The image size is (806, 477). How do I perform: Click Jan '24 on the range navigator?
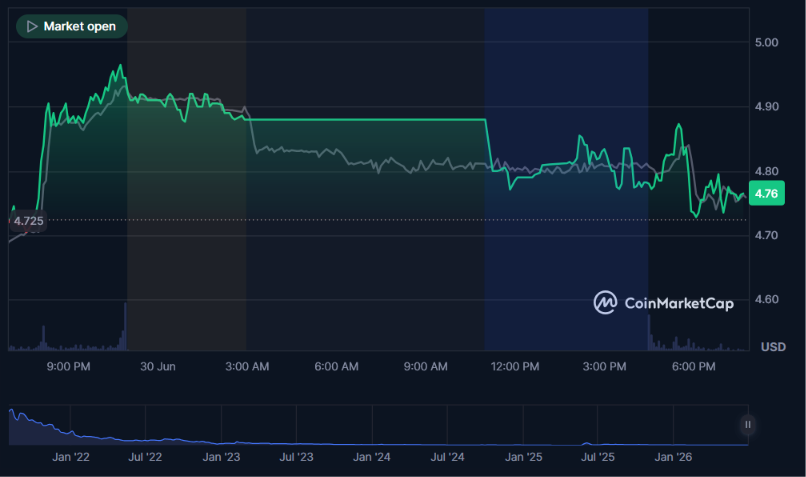pos(372,457)
